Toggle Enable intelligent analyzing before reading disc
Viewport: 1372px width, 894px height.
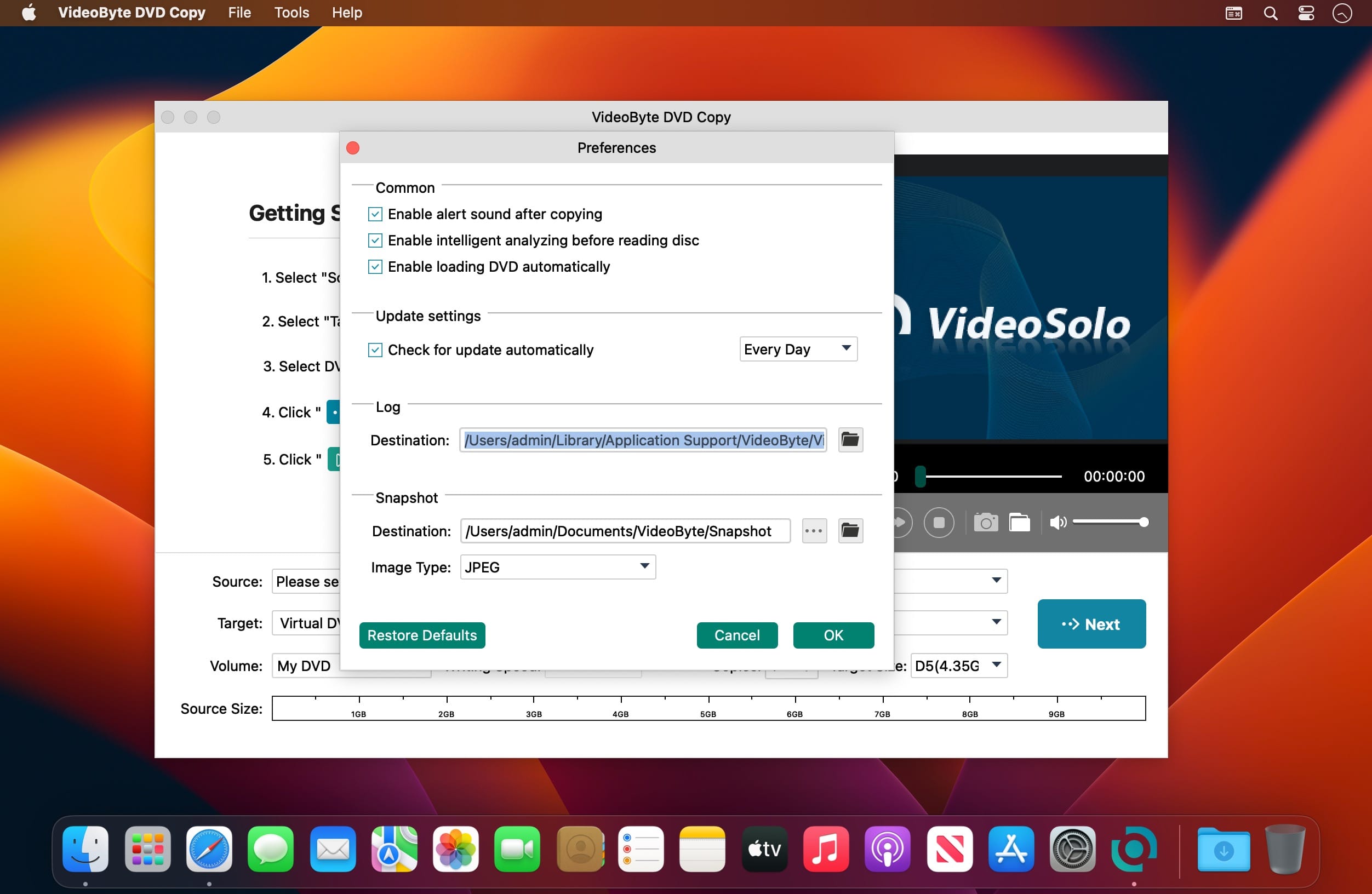(x=375, y=240)
